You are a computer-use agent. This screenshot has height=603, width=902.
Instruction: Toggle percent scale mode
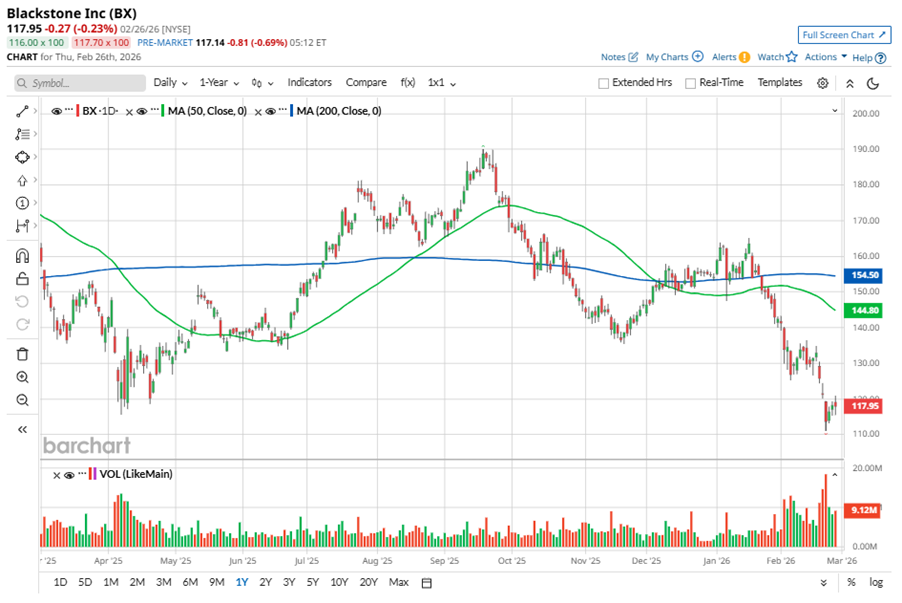click(x=851, y=582)
